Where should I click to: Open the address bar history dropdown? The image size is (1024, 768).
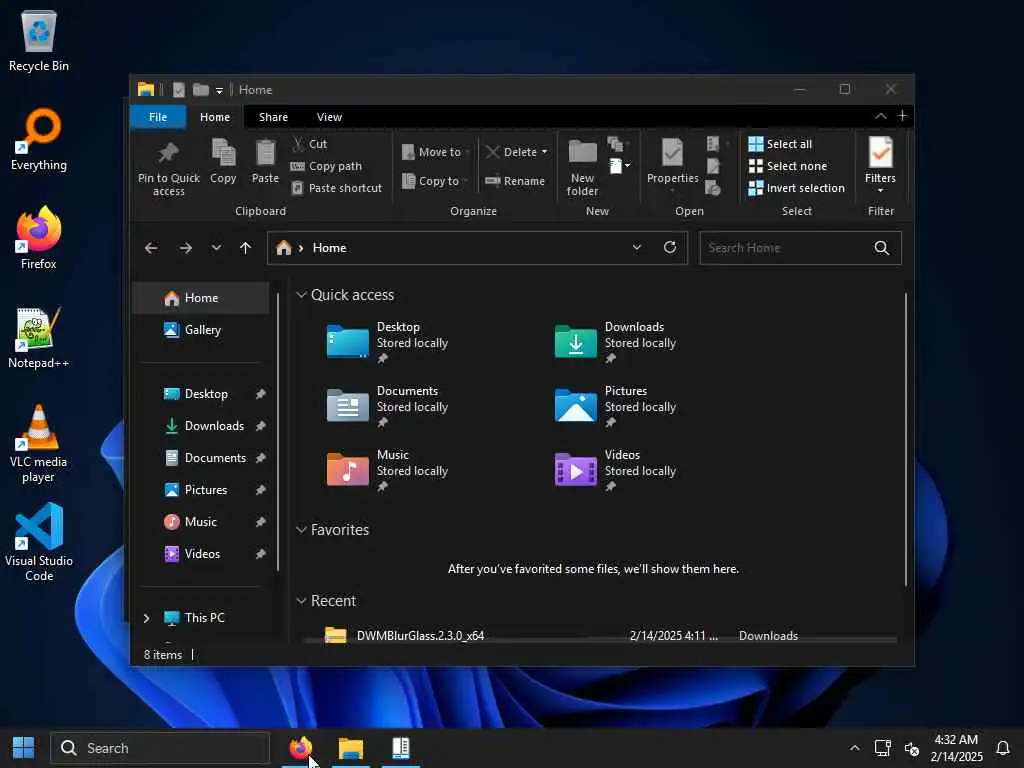637,248
